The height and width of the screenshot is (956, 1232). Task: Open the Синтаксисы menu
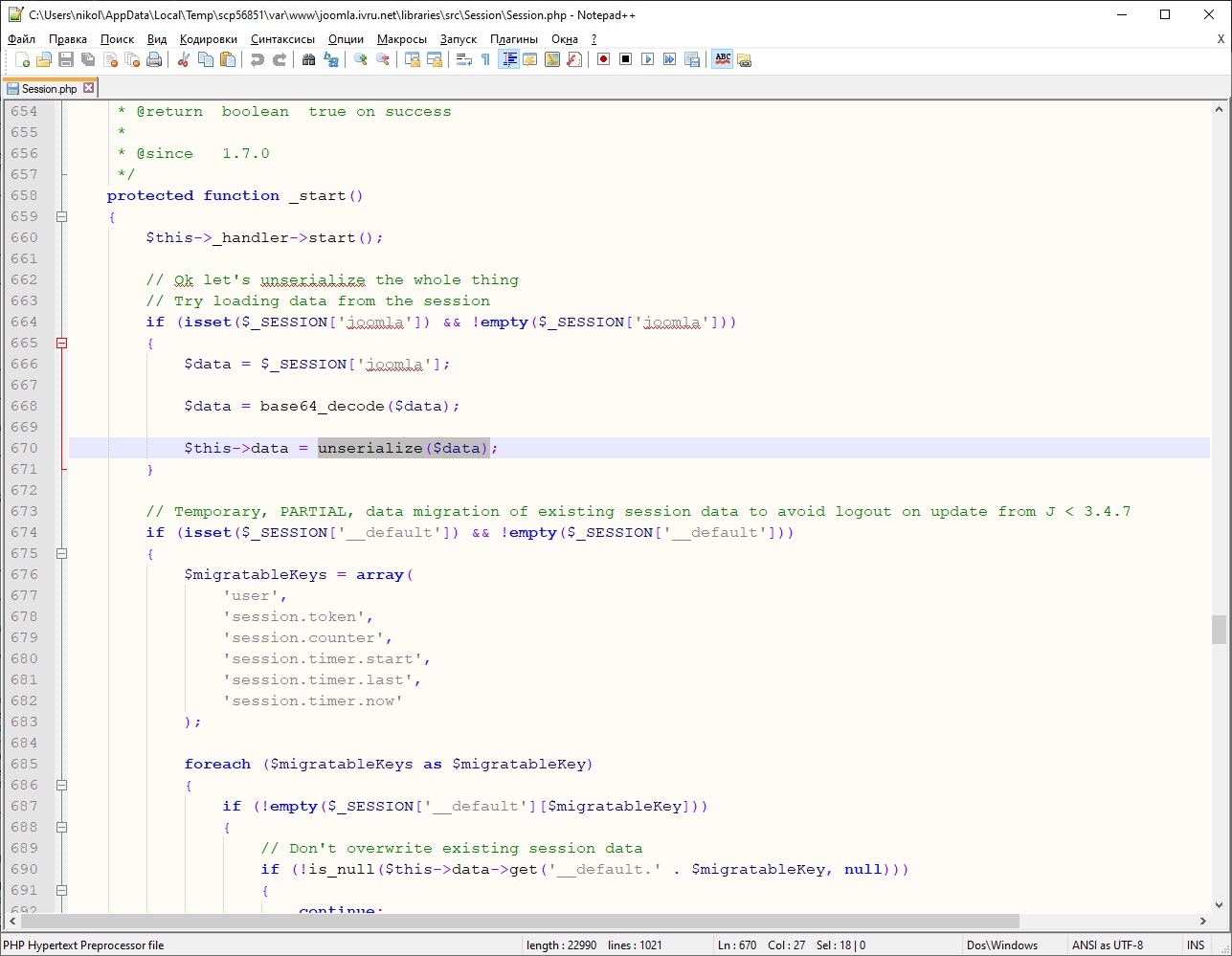(x=282, y=39)
